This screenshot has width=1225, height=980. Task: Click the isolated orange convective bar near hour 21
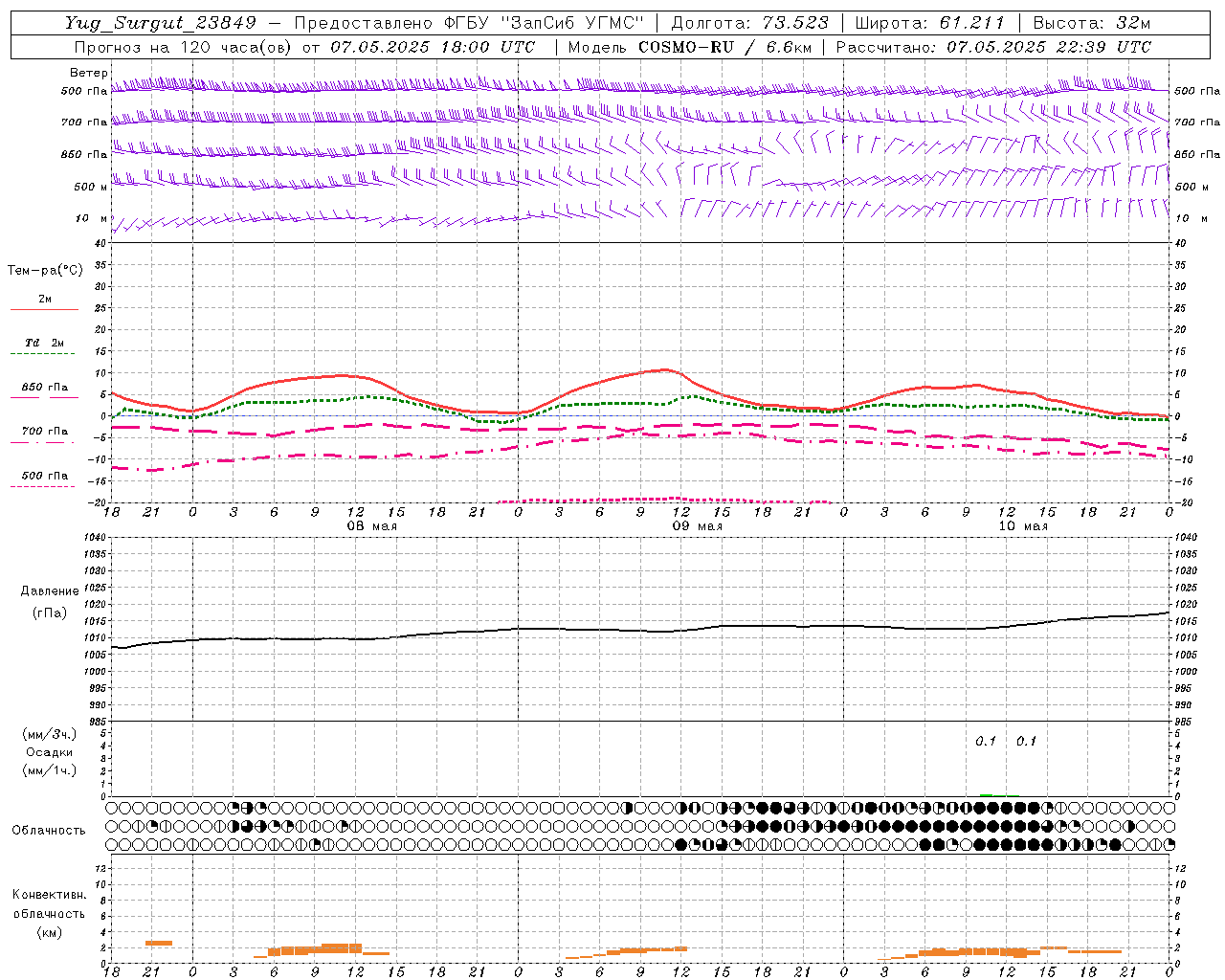point(159,944)
